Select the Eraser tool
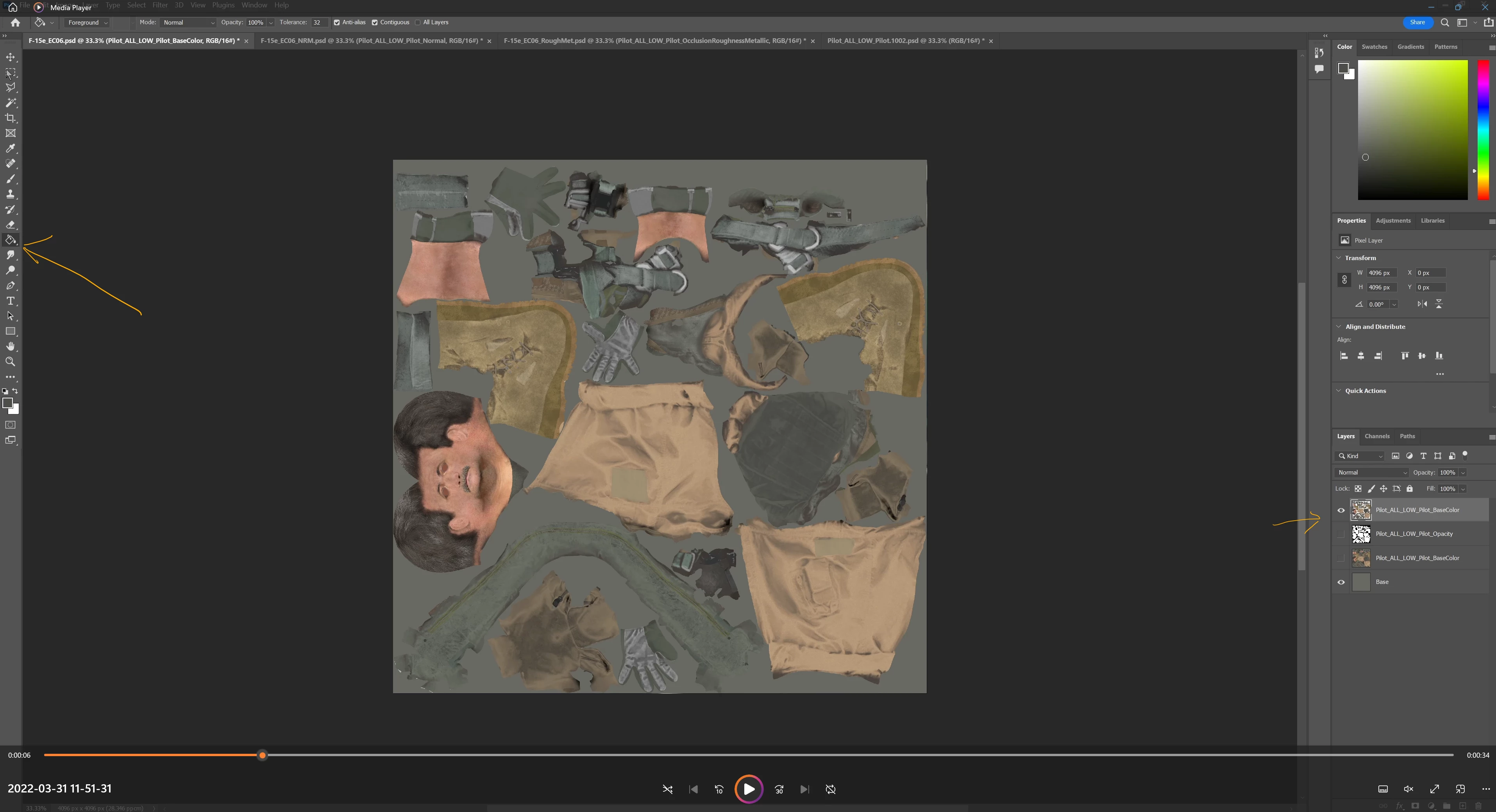The width and height of the screenshot is (1496, 812). click(11, 225)
